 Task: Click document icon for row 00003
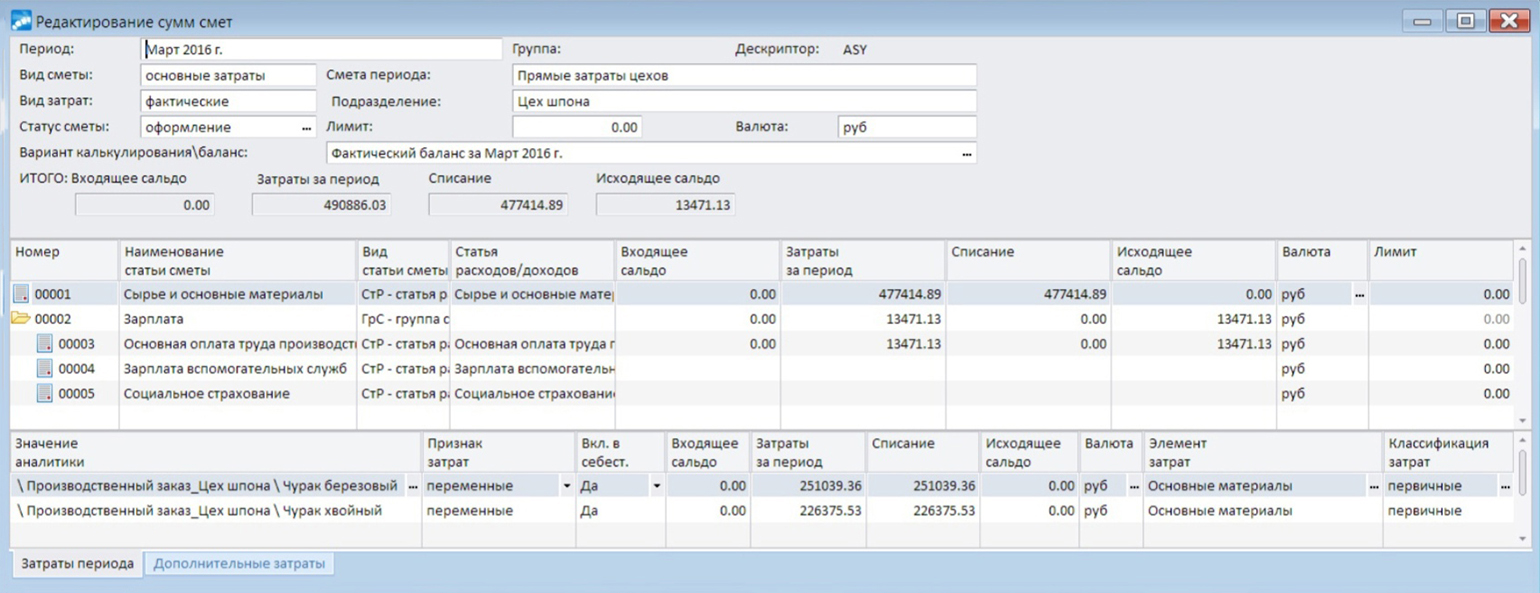coord(44,344)
